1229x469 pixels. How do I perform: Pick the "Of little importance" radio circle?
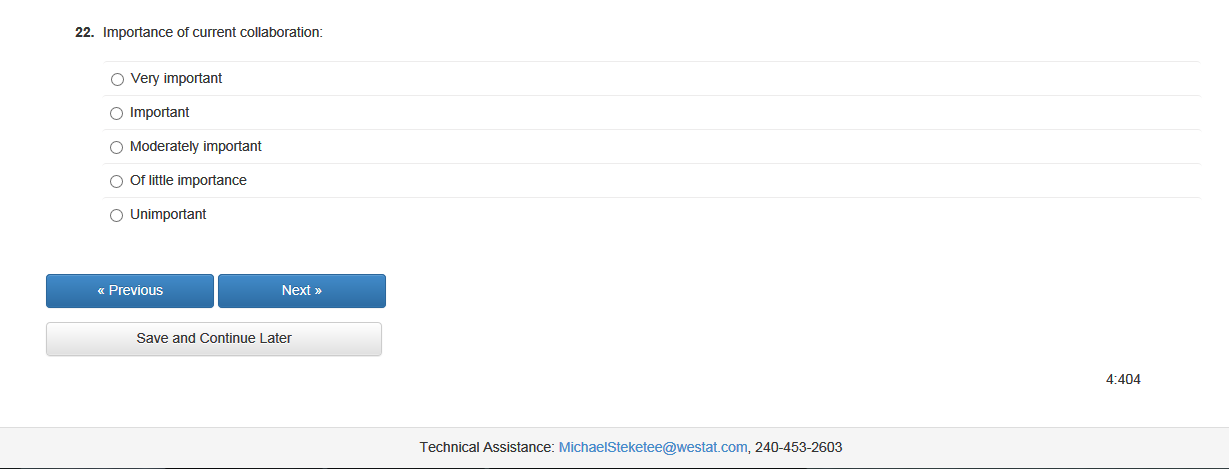117,181
